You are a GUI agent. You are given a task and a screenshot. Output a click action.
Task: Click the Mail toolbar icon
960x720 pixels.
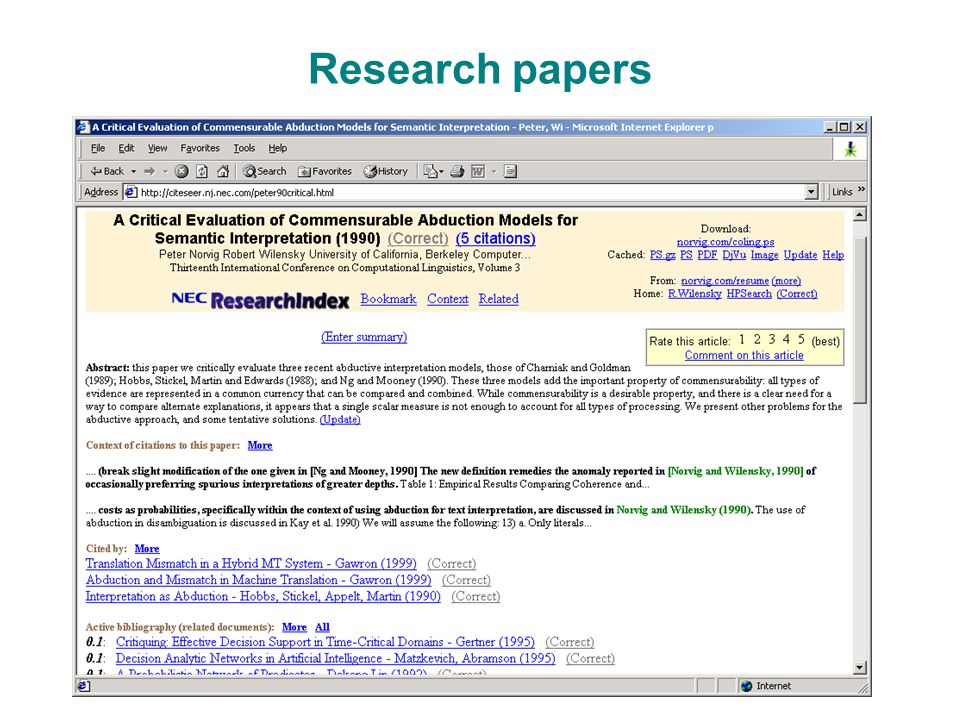(x=430, y=171)
